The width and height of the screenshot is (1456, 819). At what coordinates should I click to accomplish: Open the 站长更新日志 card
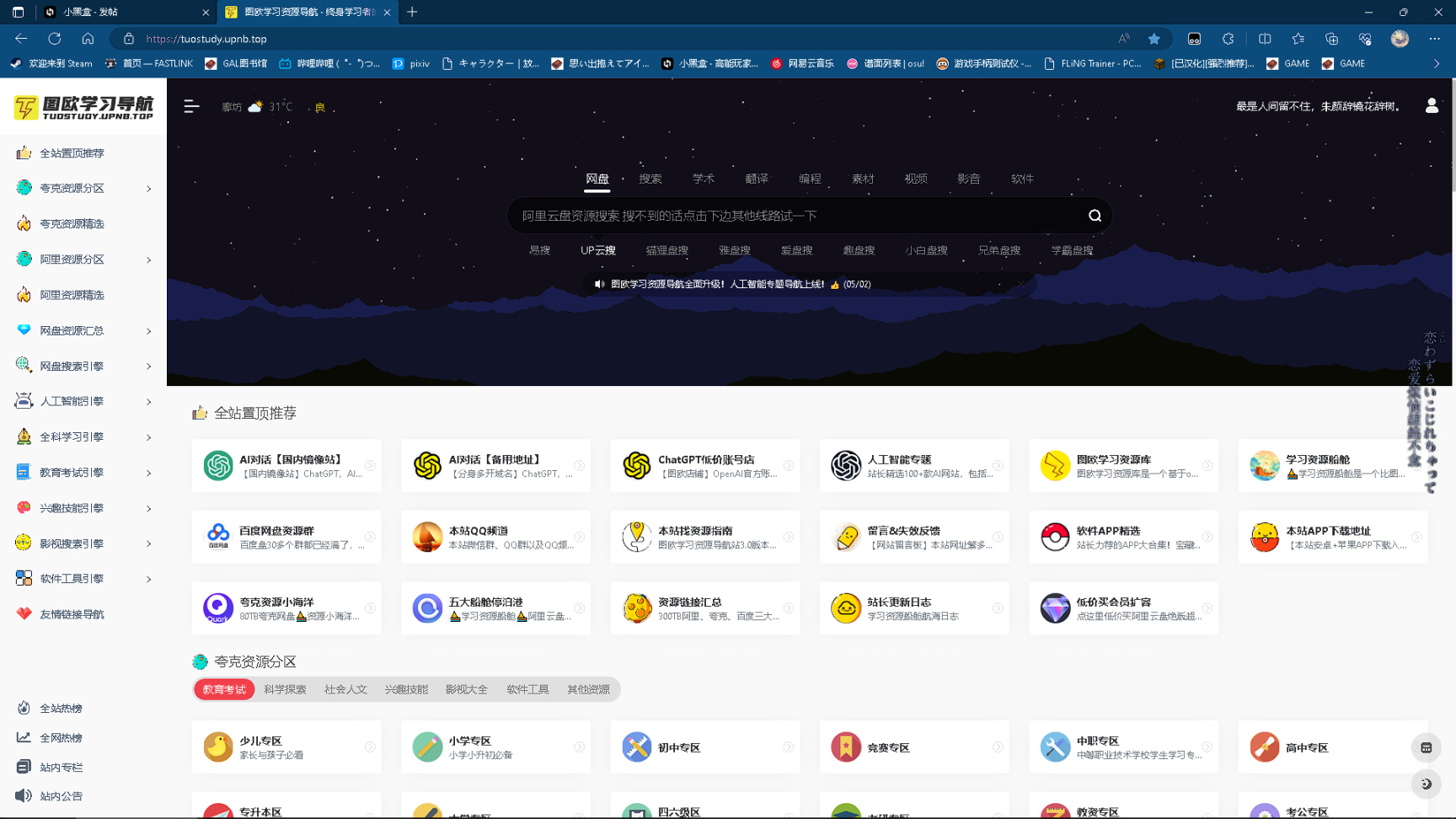click(x=914, y=608)
